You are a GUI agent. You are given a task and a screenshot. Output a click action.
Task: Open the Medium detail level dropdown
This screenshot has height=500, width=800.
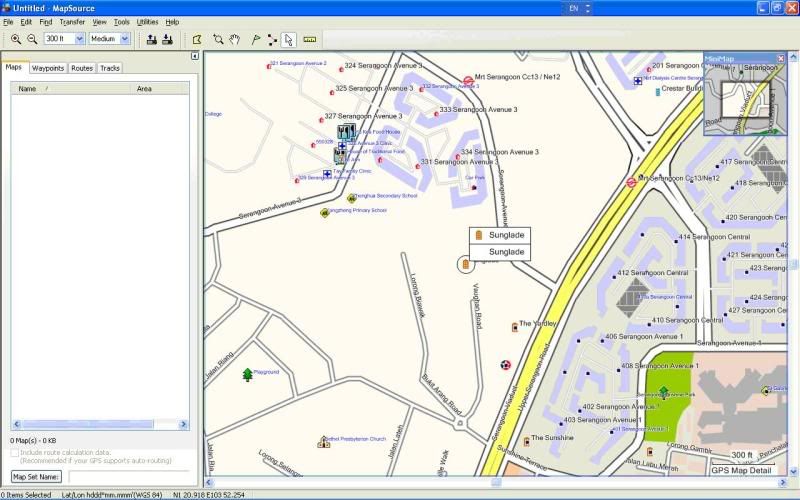click(125, 39)
